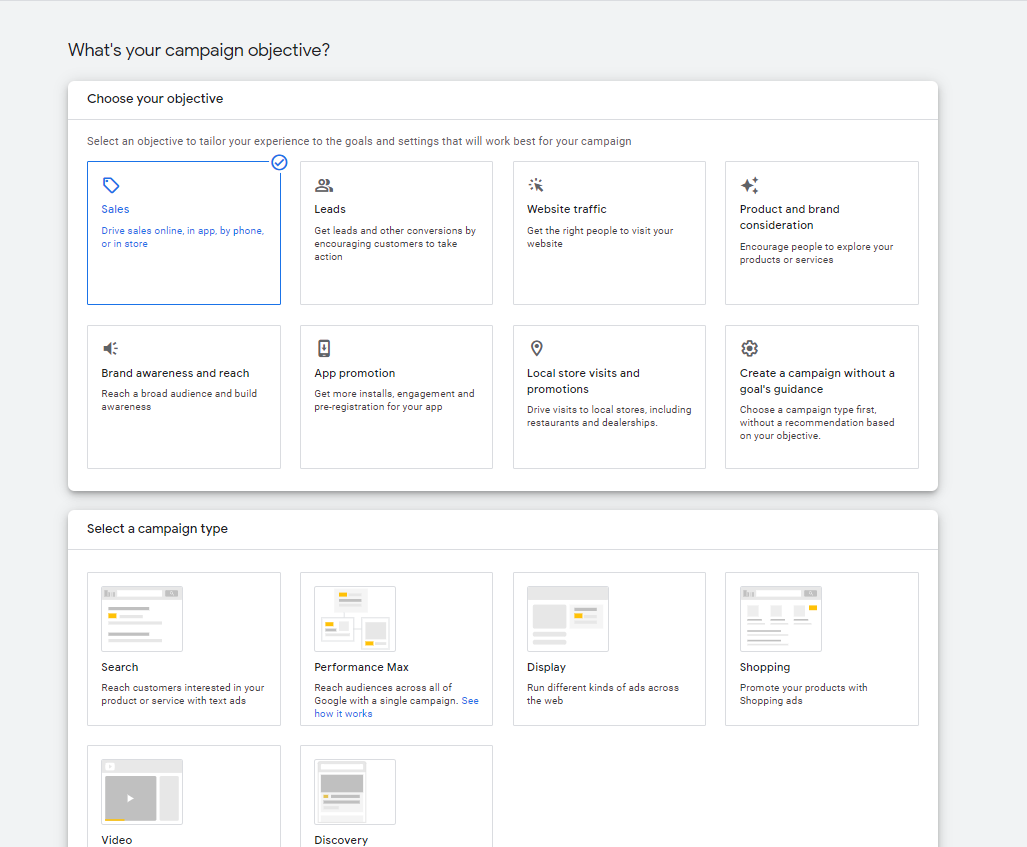Click the Leads people icon
The image size is (1027, 847).
pyautogui.click(x=324, y=185)
